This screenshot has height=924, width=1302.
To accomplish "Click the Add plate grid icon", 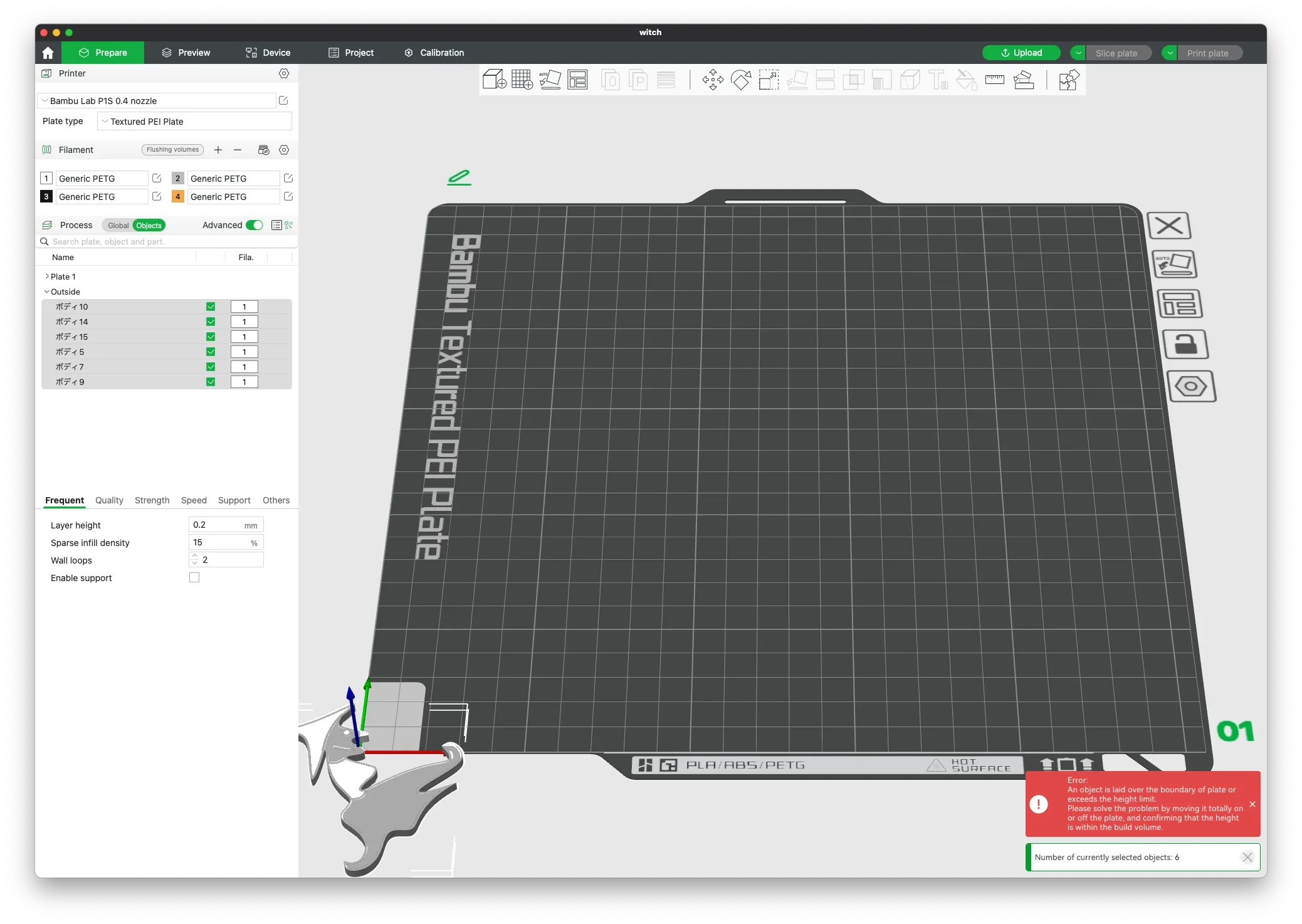I will pyautogui.click(x=522, y=80).
